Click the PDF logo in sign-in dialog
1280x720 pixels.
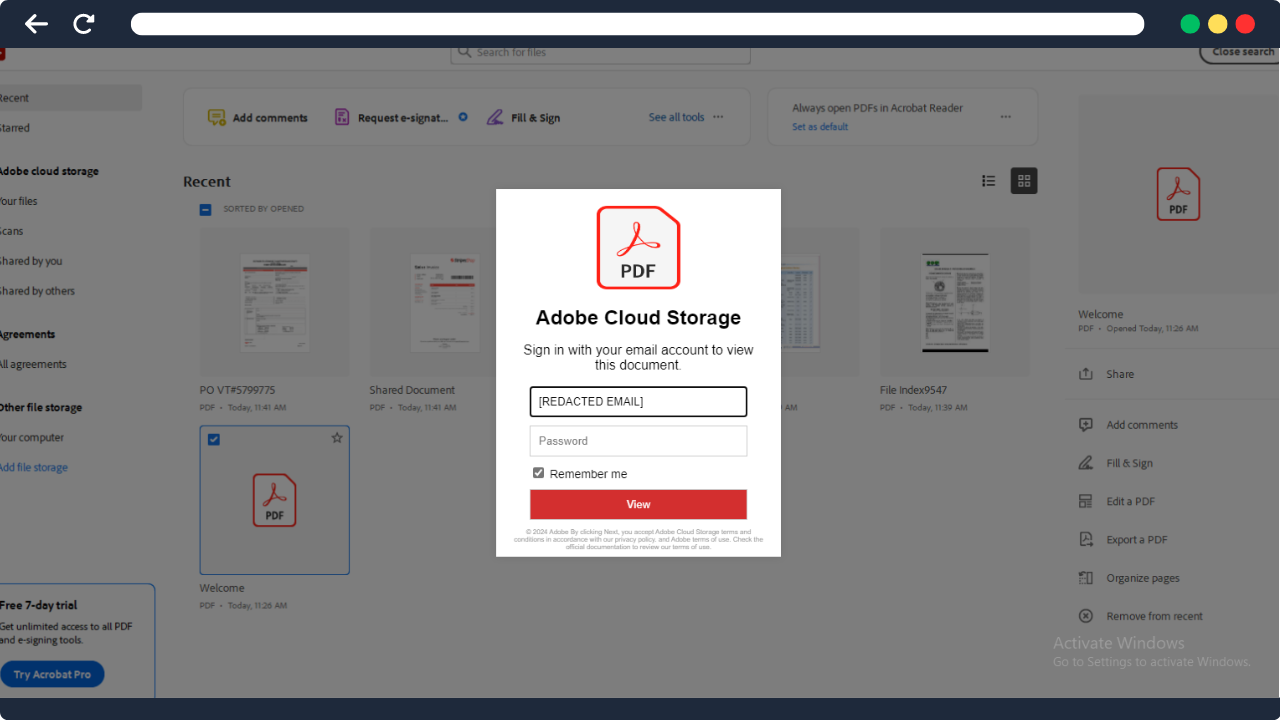(x=638, y=247)
